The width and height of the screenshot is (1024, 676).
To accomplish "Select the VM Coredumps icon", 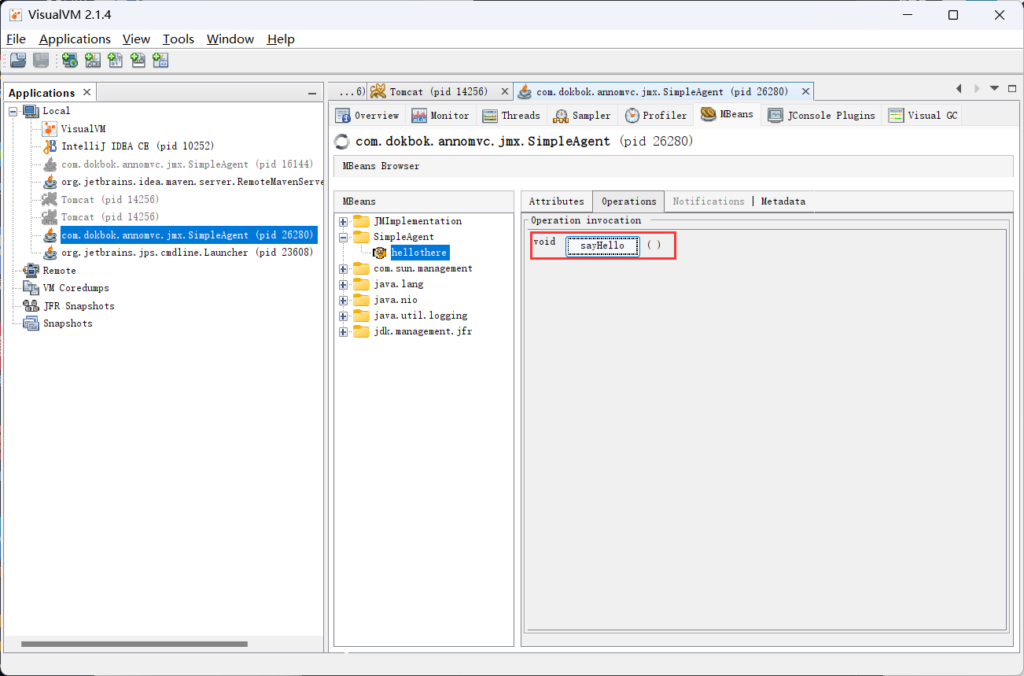I will [x=31, y=288].
